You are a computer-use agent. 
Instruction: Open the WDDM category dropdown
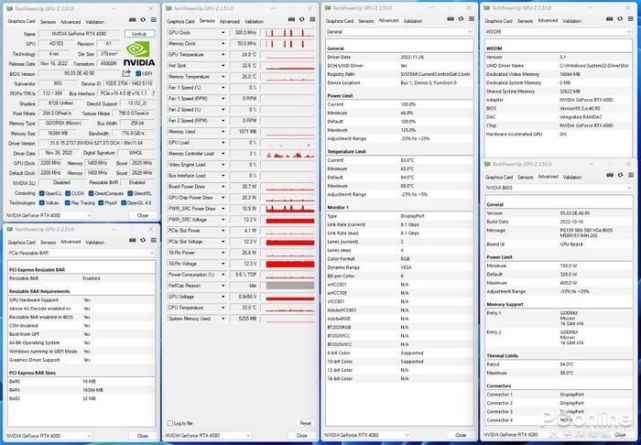click(x=558, y=31)
